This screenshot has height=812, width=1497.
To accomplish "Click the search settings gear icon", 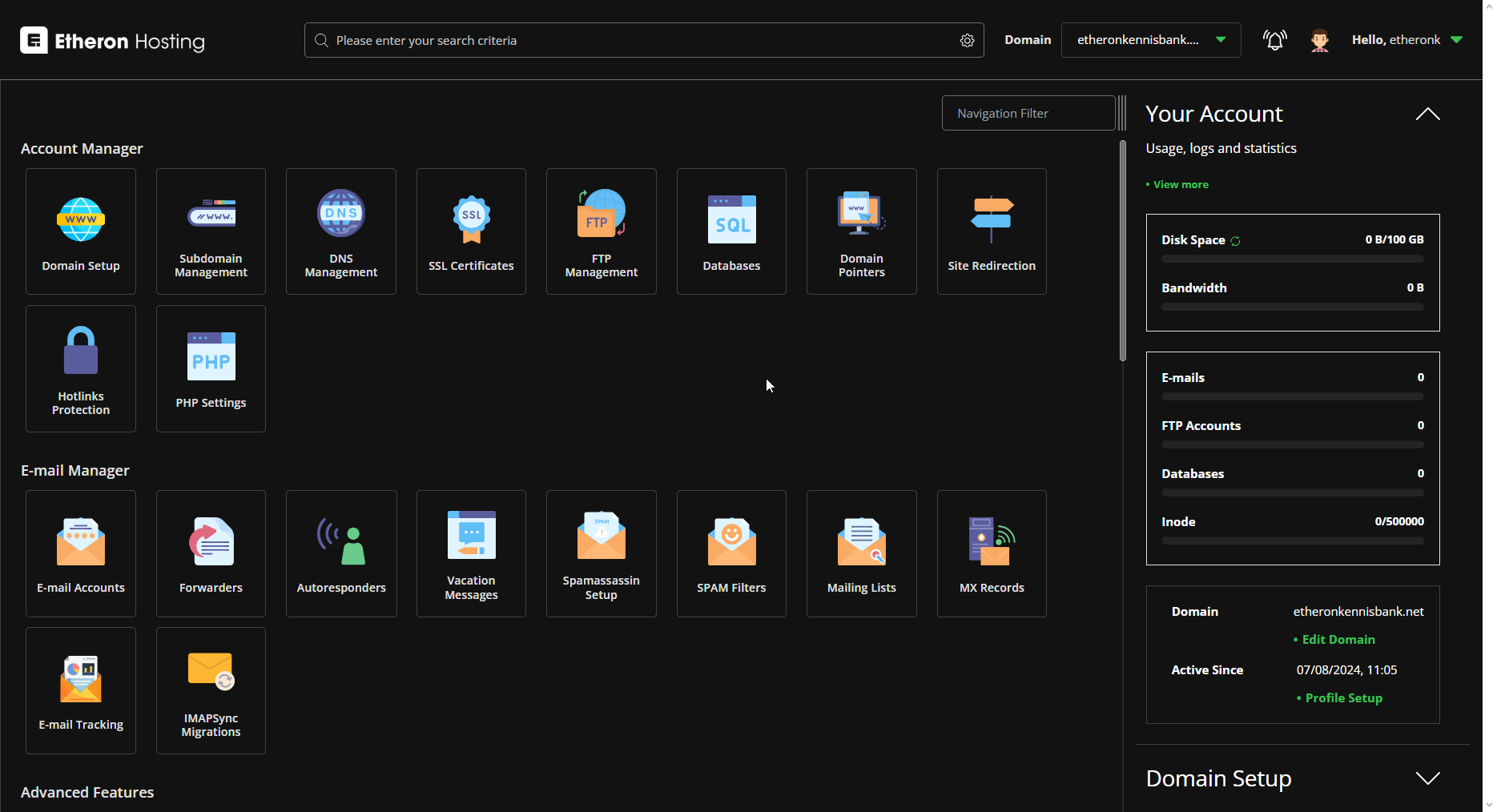I will [x=967, y=41].
